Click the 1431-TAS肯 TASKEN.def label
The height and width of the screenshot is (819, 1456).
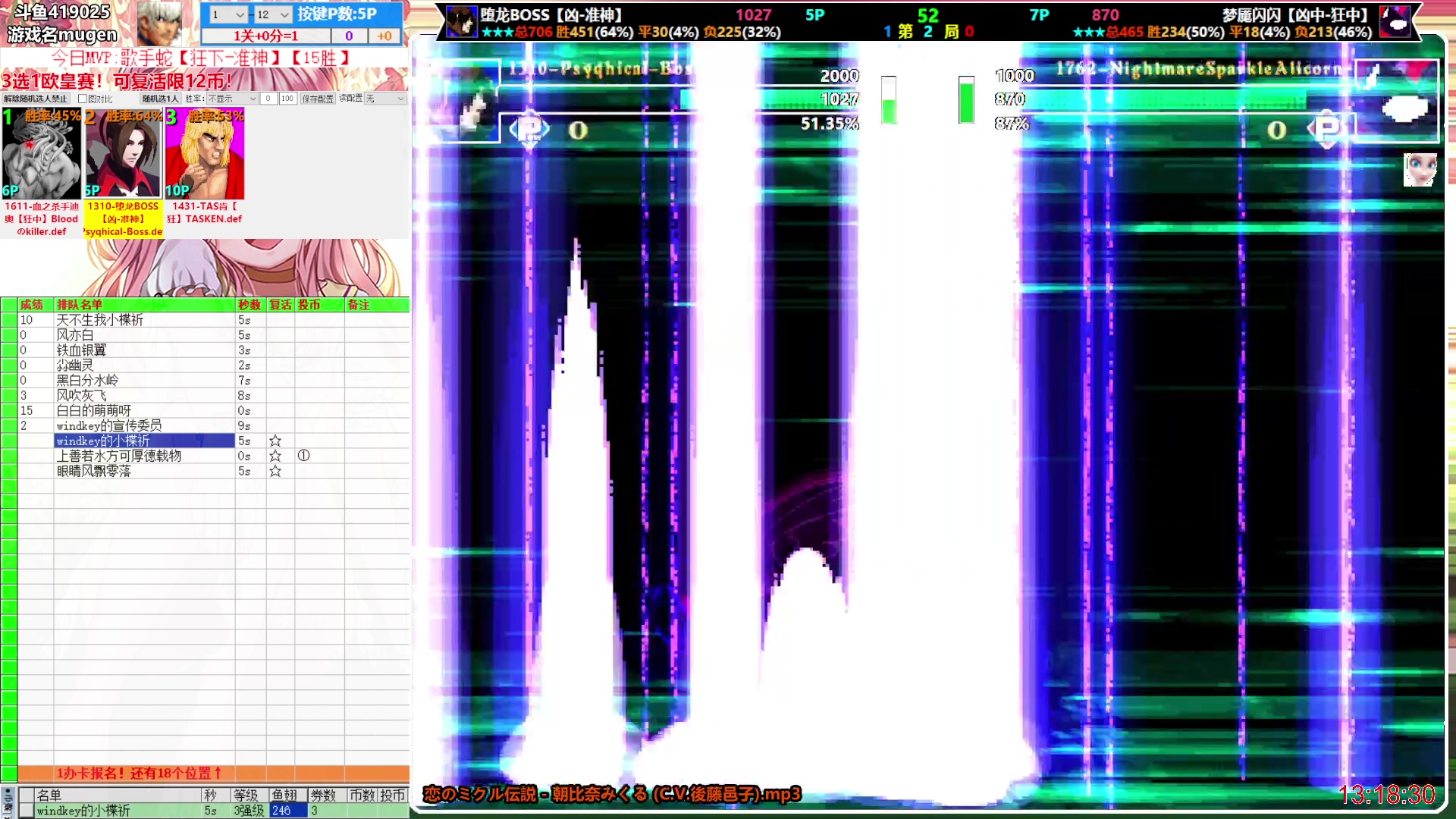pos(205,213)
